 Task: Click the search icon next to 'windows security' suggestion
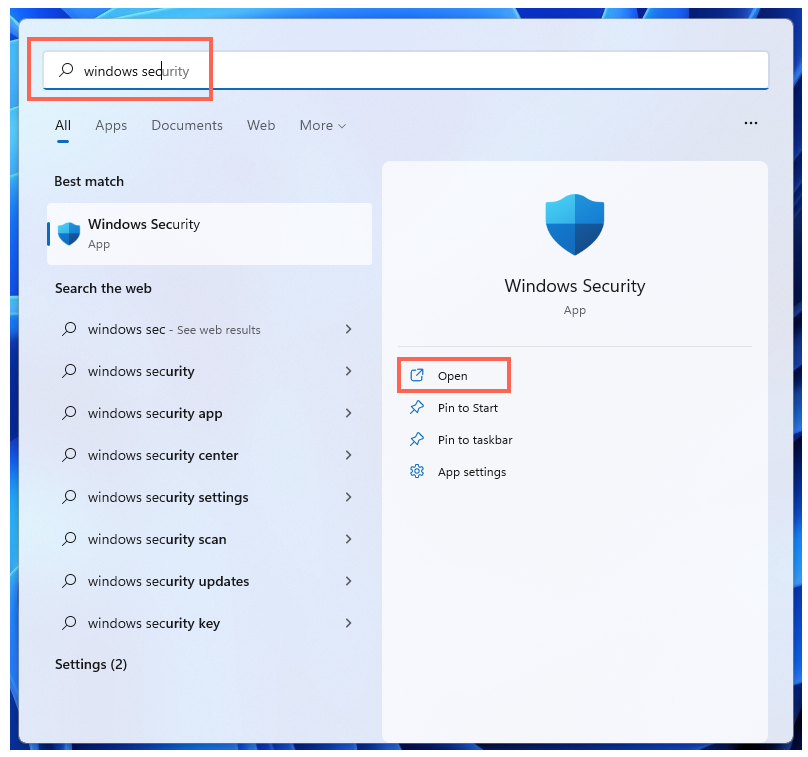click(x=69, y=371)
